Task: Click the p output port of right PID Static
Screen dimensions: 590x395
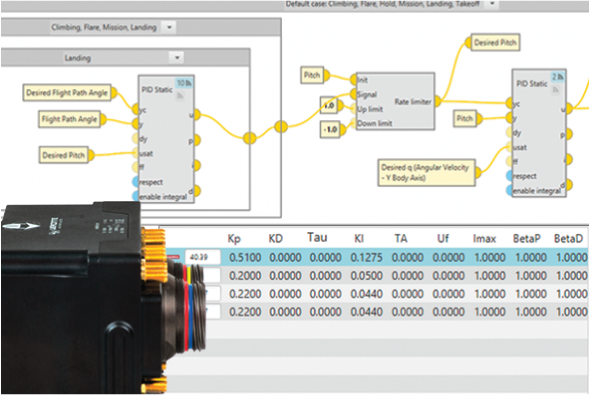Action: pos(569,134)
